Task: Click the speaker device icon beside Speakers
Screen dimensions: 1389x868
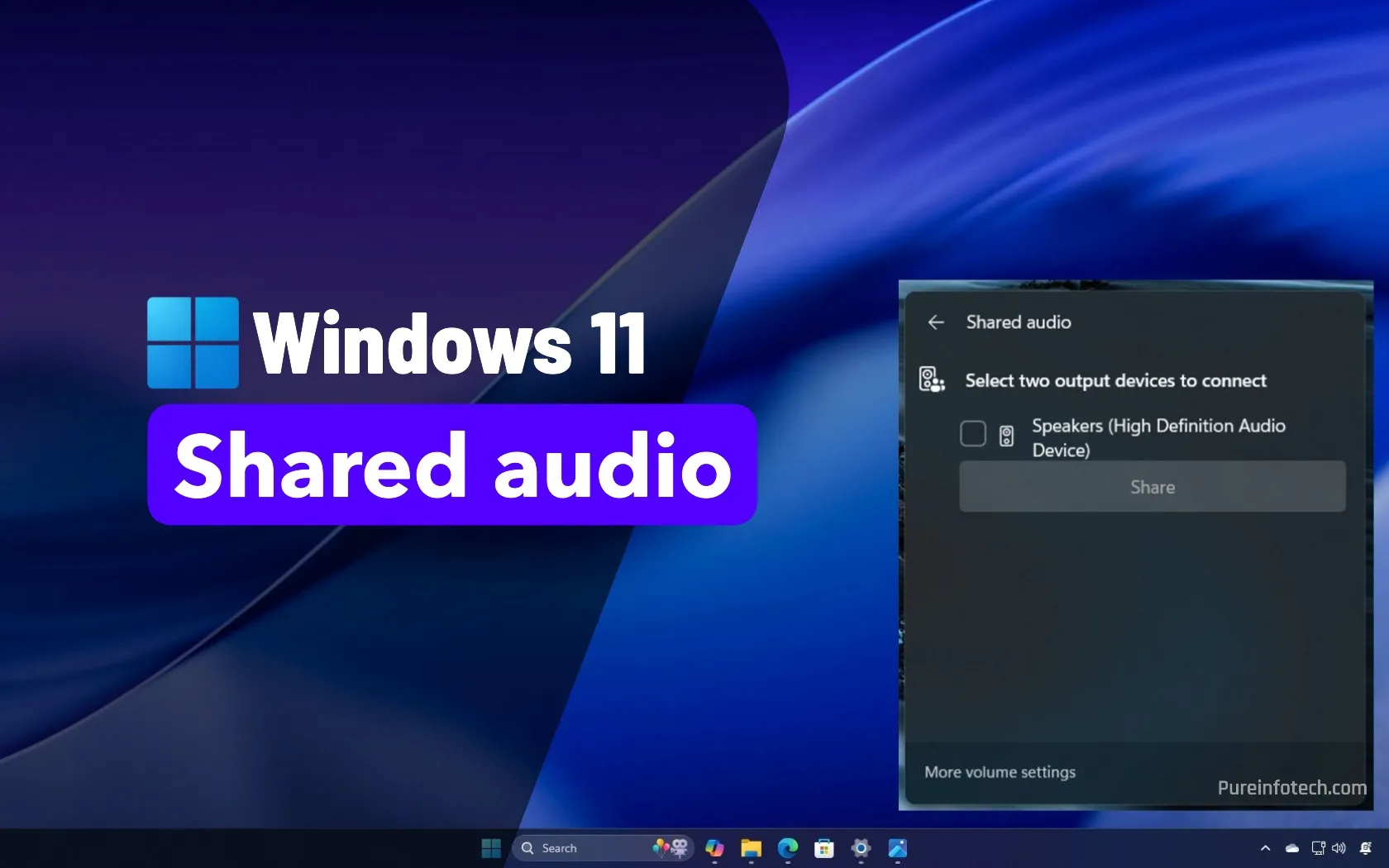Action: click(x=1006, y=436)
